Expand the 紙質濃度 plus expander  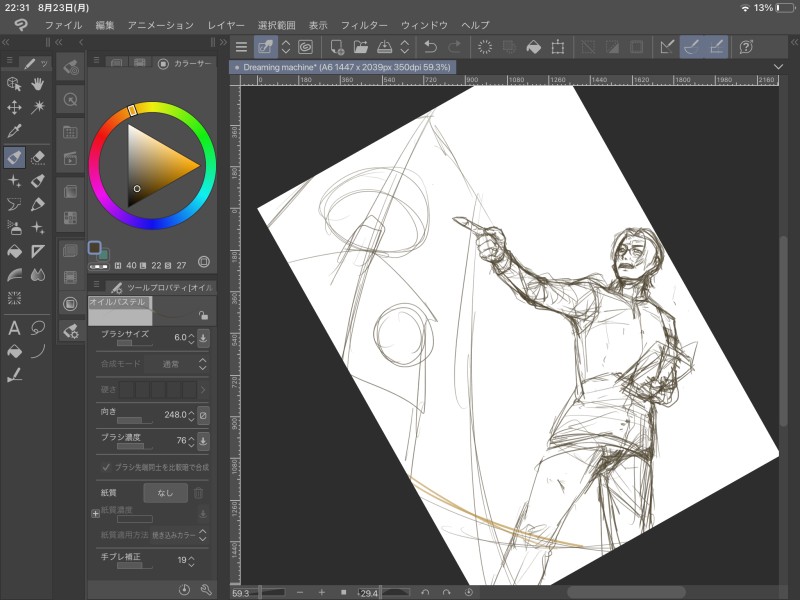point(95,512)
